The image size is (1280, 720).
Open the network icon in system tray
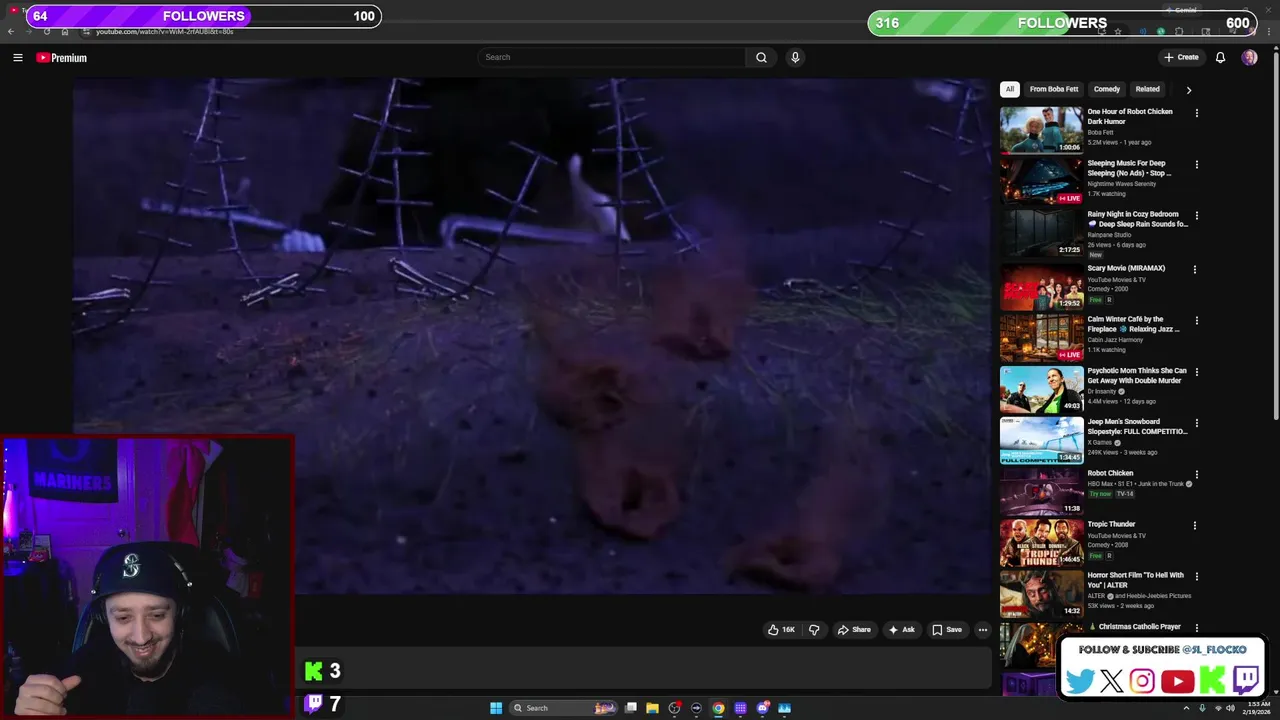point(1217,708)
